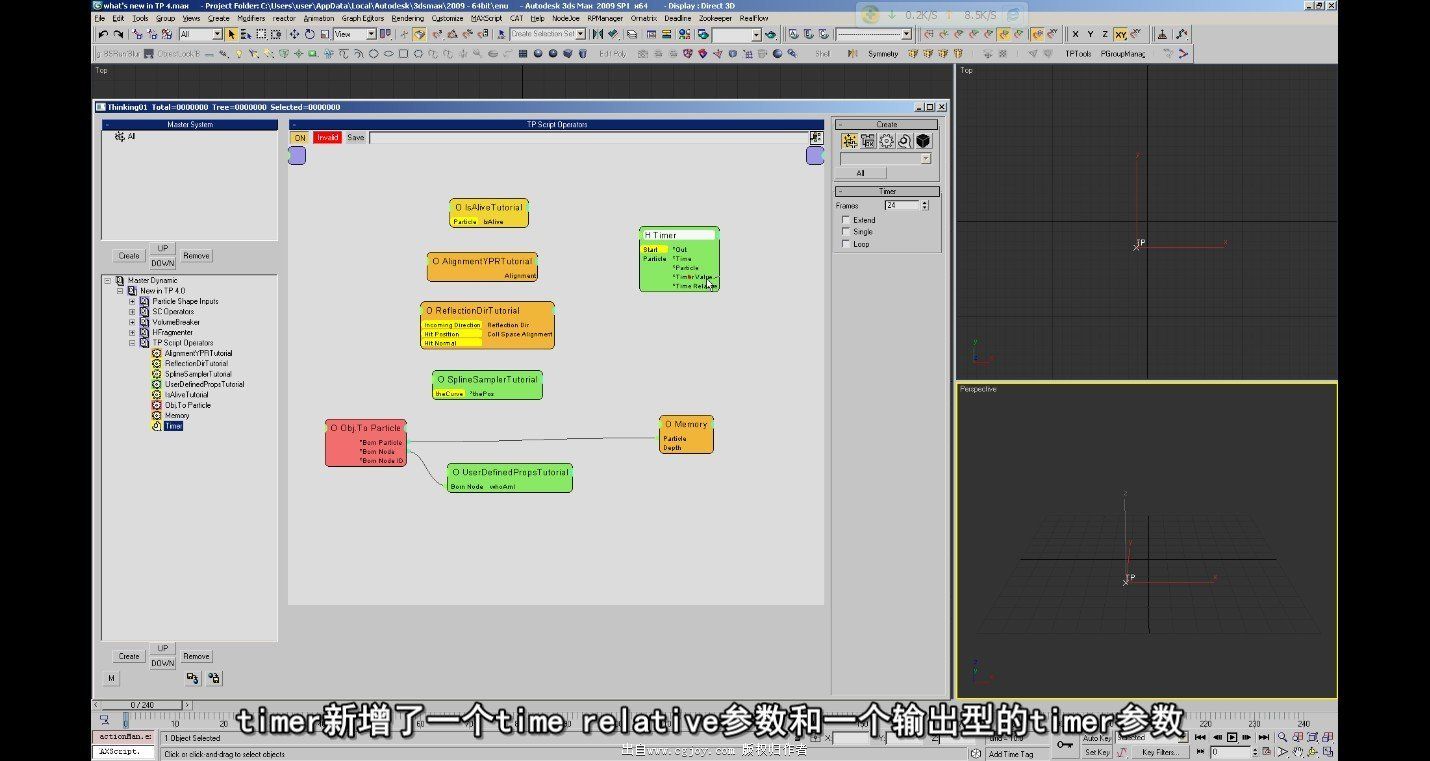
Task: Collapse the TP Script Operators node
Action: (x=132, y=343)
